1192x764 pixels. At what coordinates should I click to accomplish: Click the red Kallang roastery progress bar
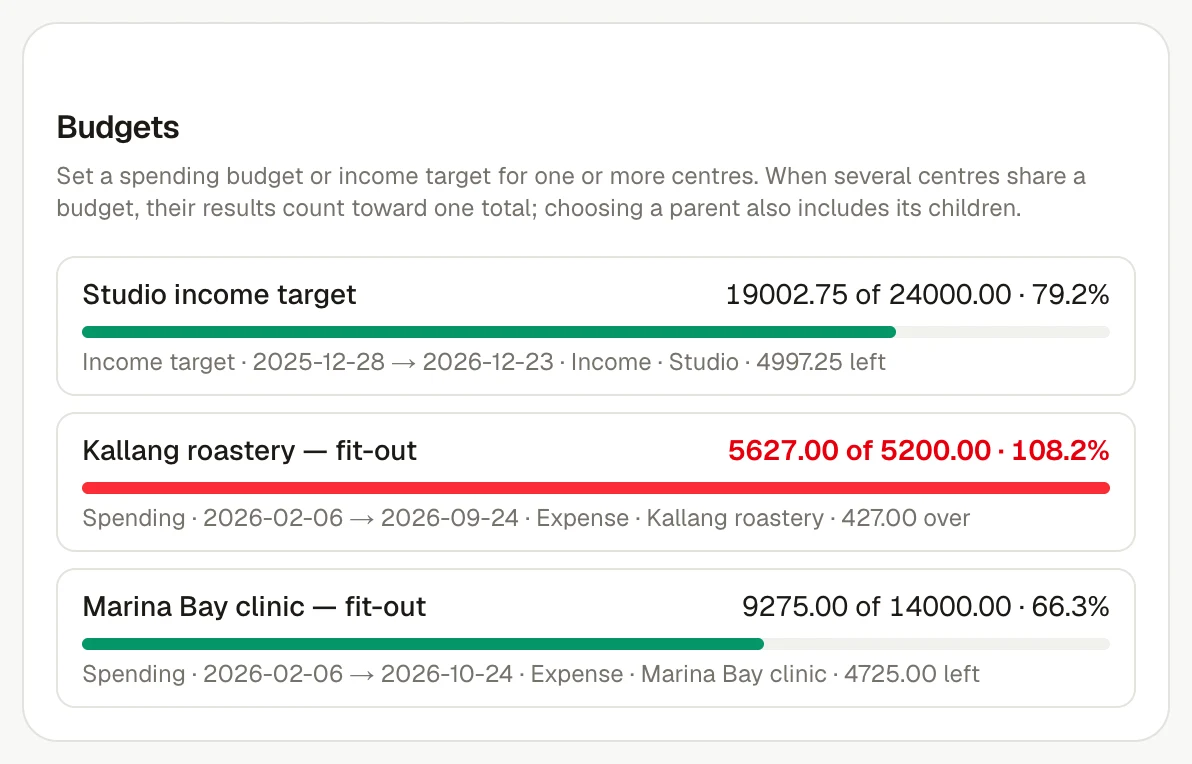click(x=595, y=488)
